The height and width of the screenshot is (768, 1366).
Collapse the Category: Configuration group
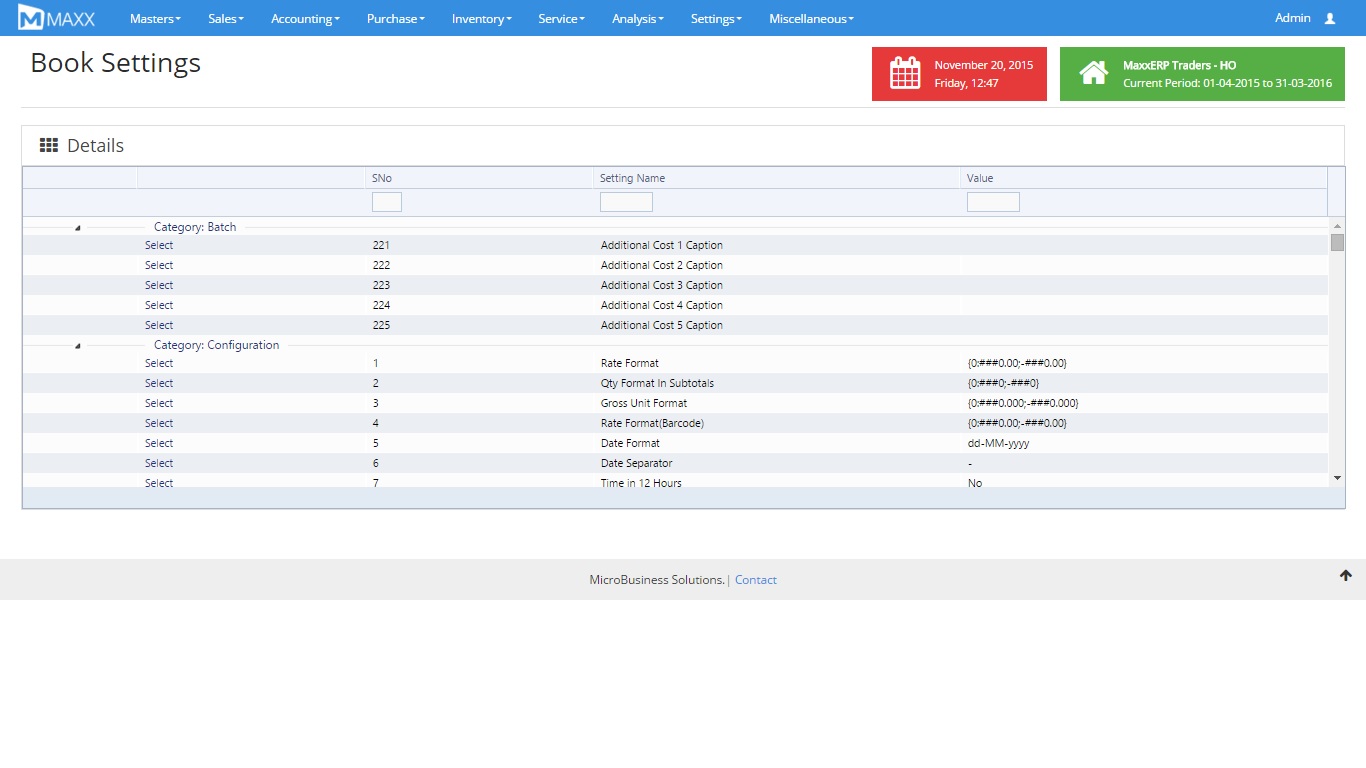78,346
